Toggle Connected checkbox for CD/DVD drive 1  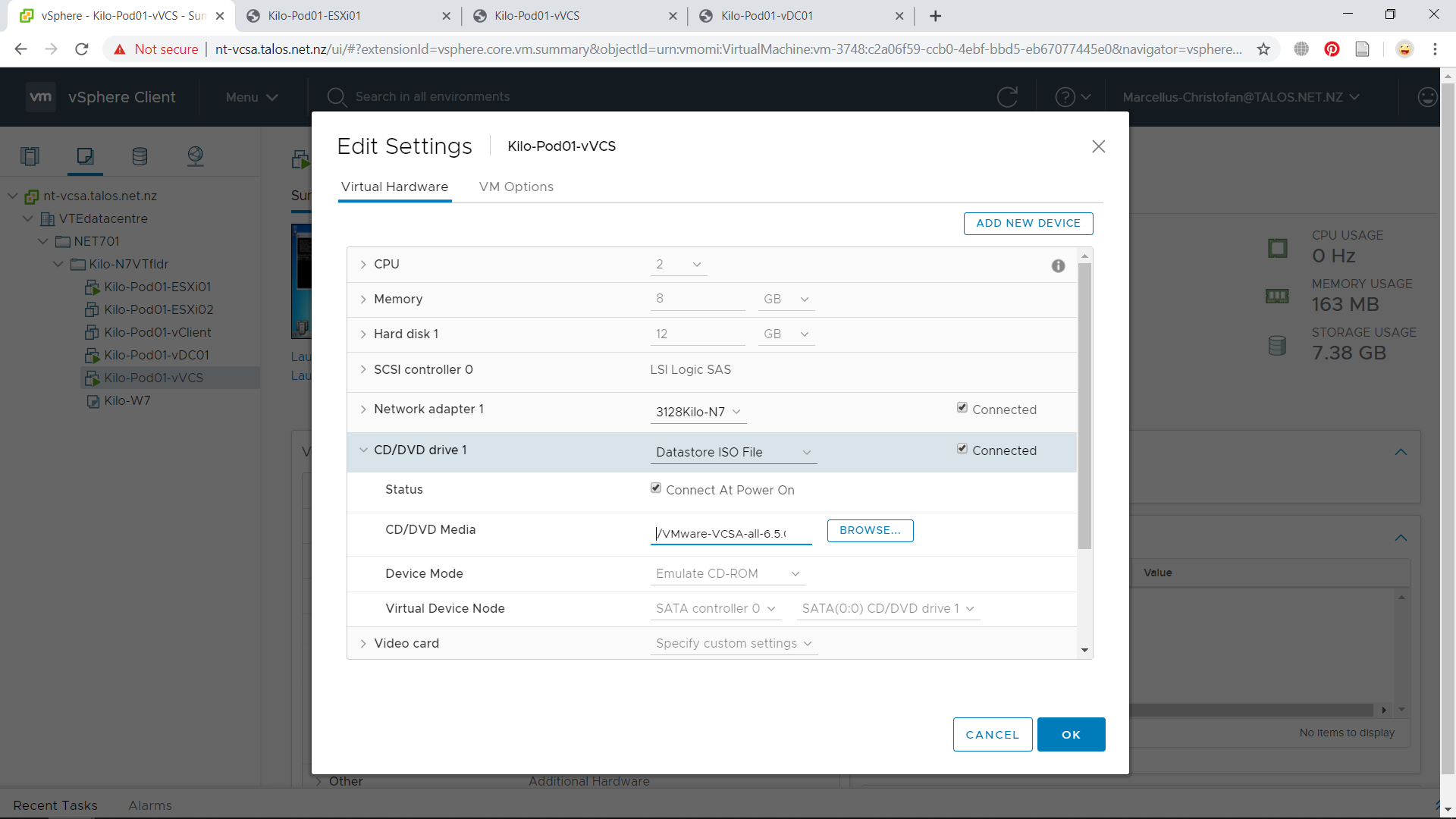(x=962, y=449)
